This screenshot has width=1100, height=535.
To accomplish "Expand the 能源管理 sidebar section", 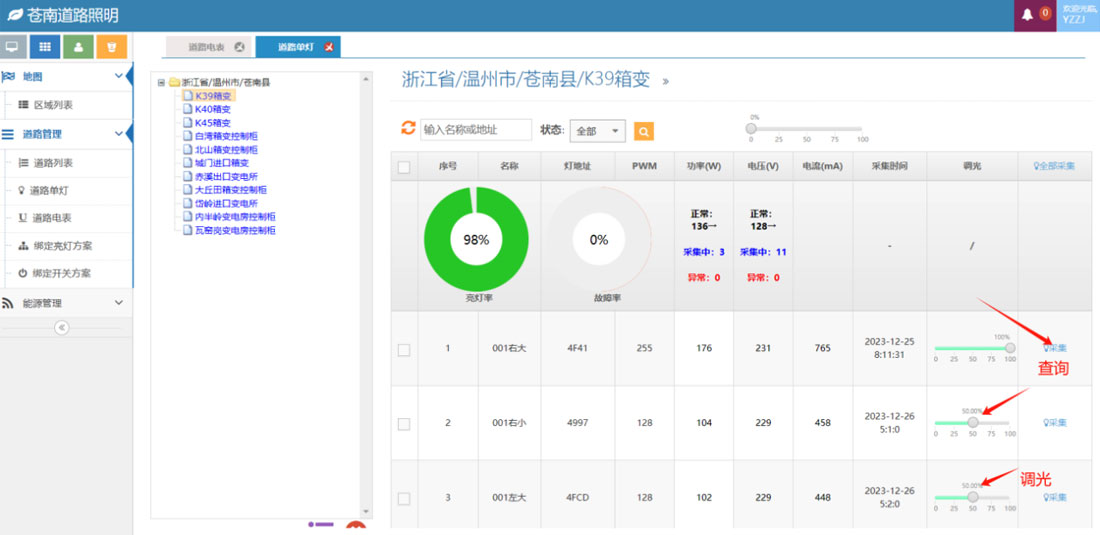I will pyautogui.click(x=65, y=303).
